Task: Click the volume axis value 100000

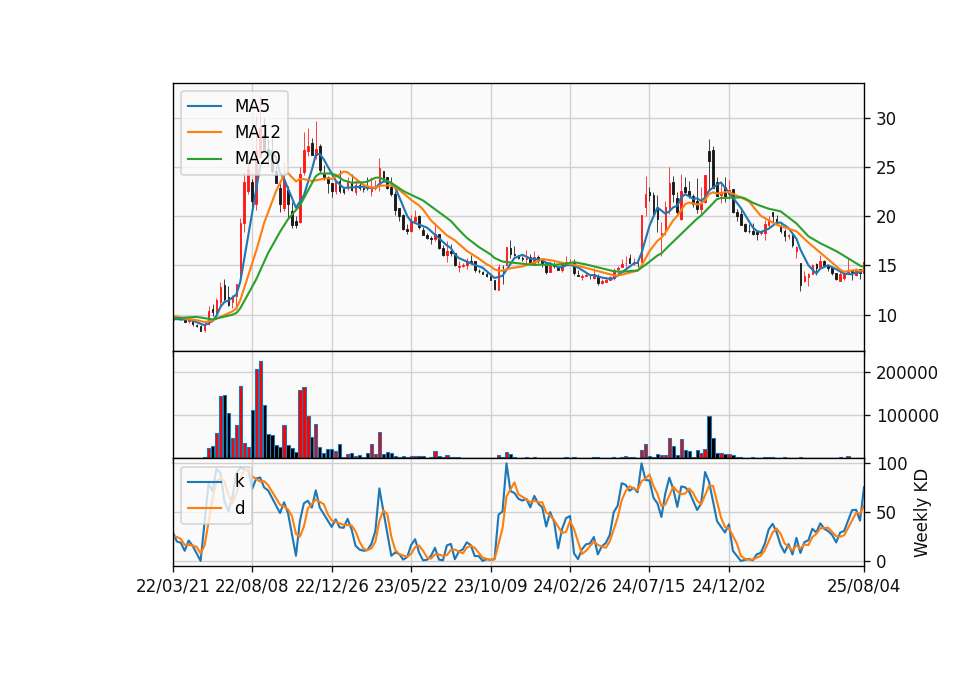Action: coord(907,416)
